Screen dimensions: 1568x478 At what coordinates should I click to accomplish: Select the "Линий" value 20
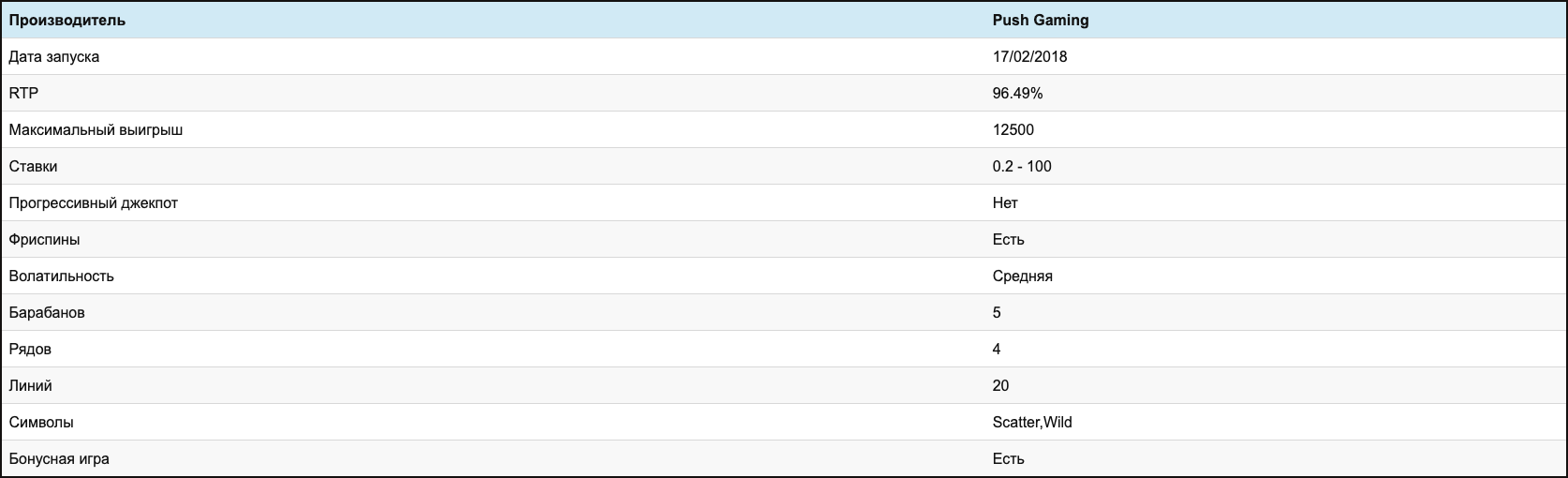tap(1000, 385)
